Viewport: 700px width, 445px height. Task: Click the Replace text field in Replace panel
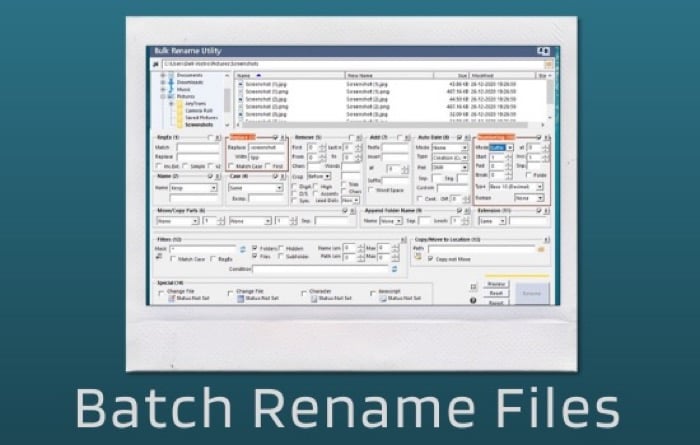click(267, 147)
